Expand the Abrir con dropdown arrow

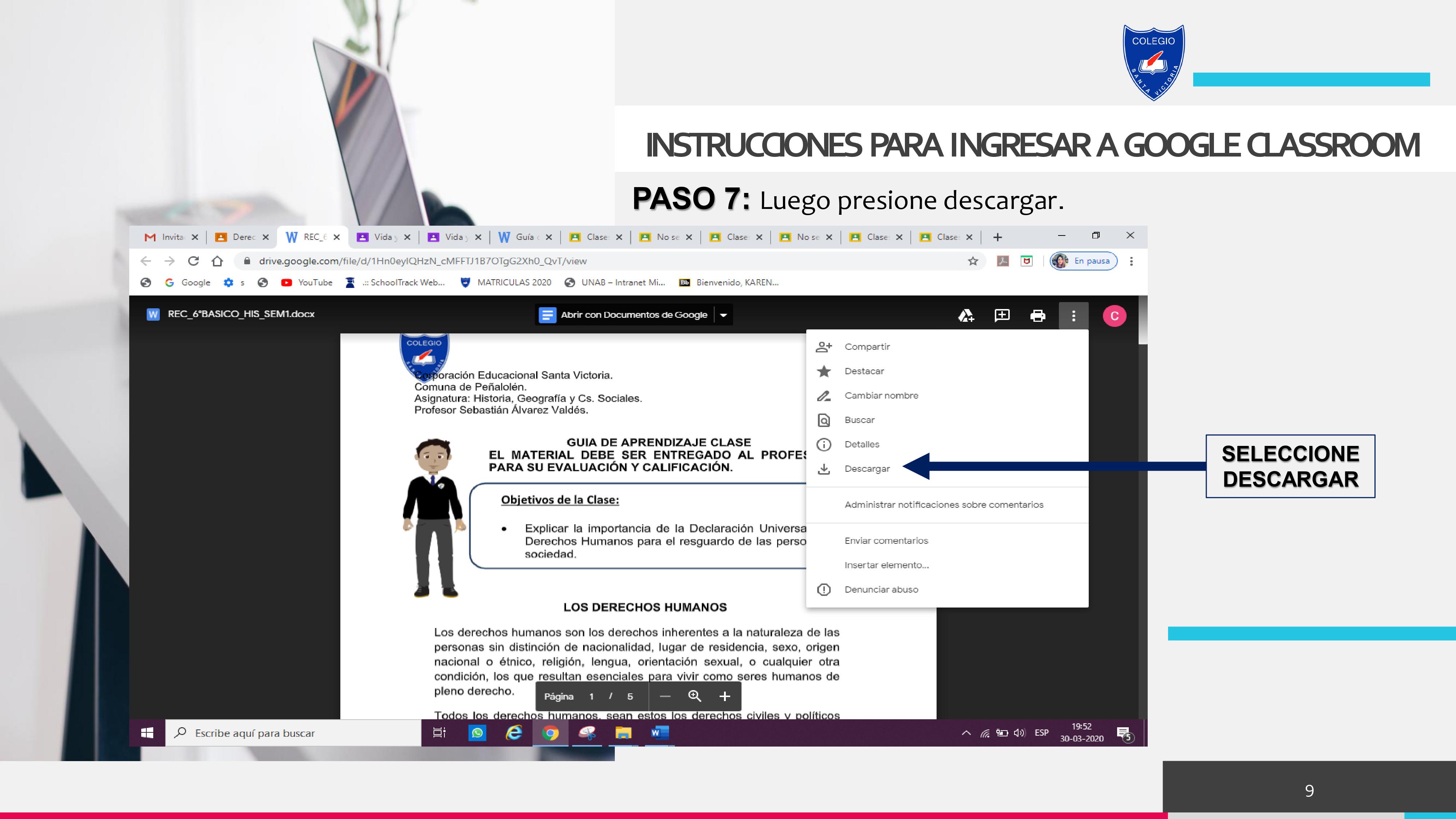(x=724, y=315)
